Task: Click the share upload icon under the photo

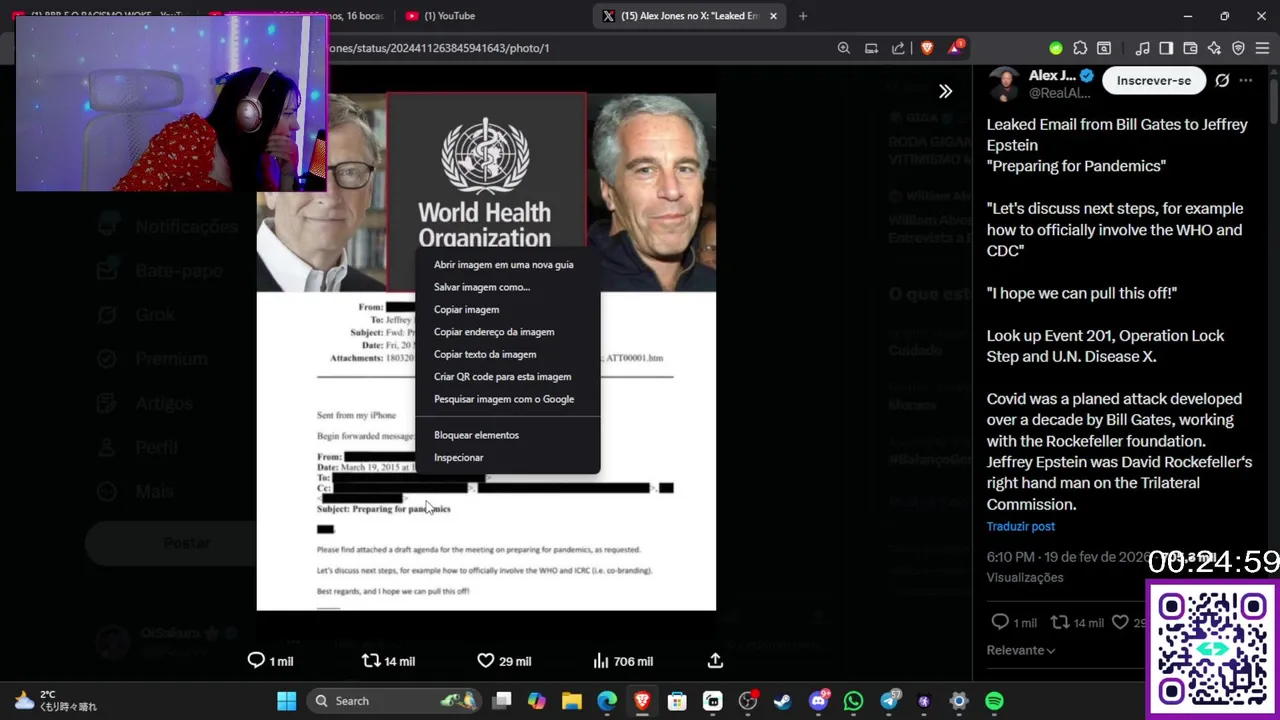Action: [x=715, y=661]
